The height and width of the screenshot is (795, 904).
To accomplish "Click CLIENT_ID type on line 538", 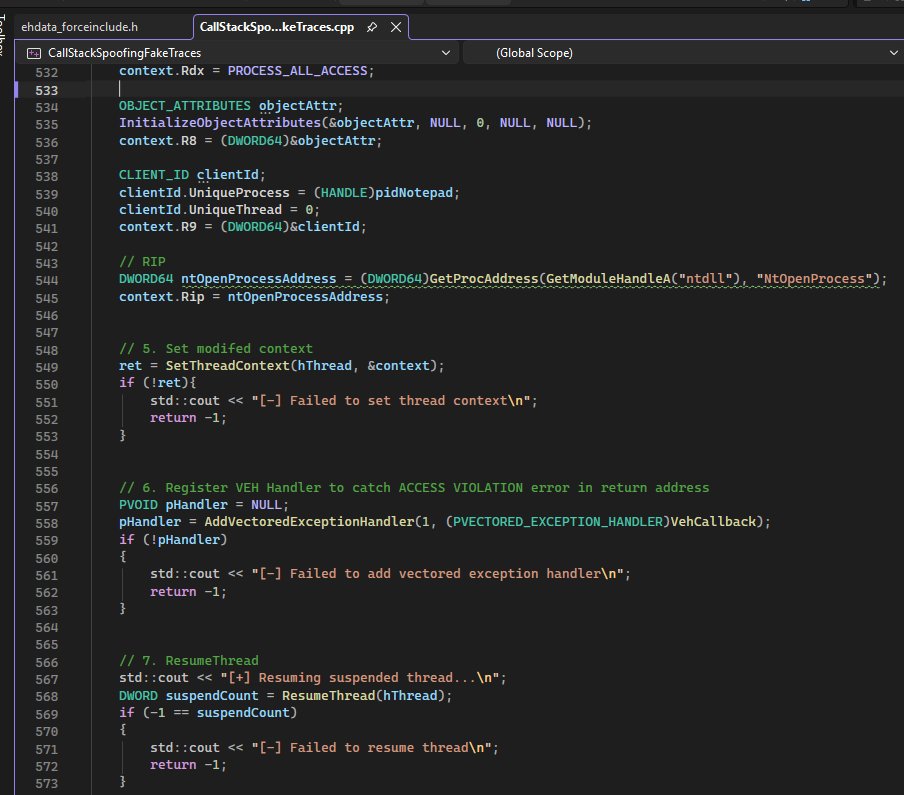I will [153, 174].
